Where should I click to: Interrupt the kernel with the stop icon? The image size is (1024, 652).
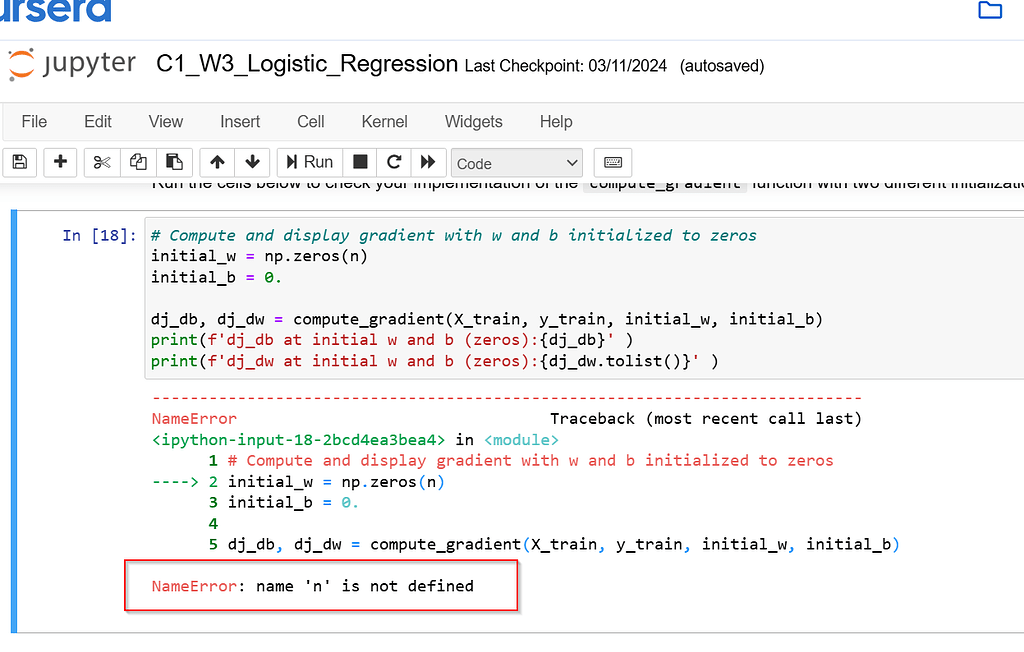[358, 162]
